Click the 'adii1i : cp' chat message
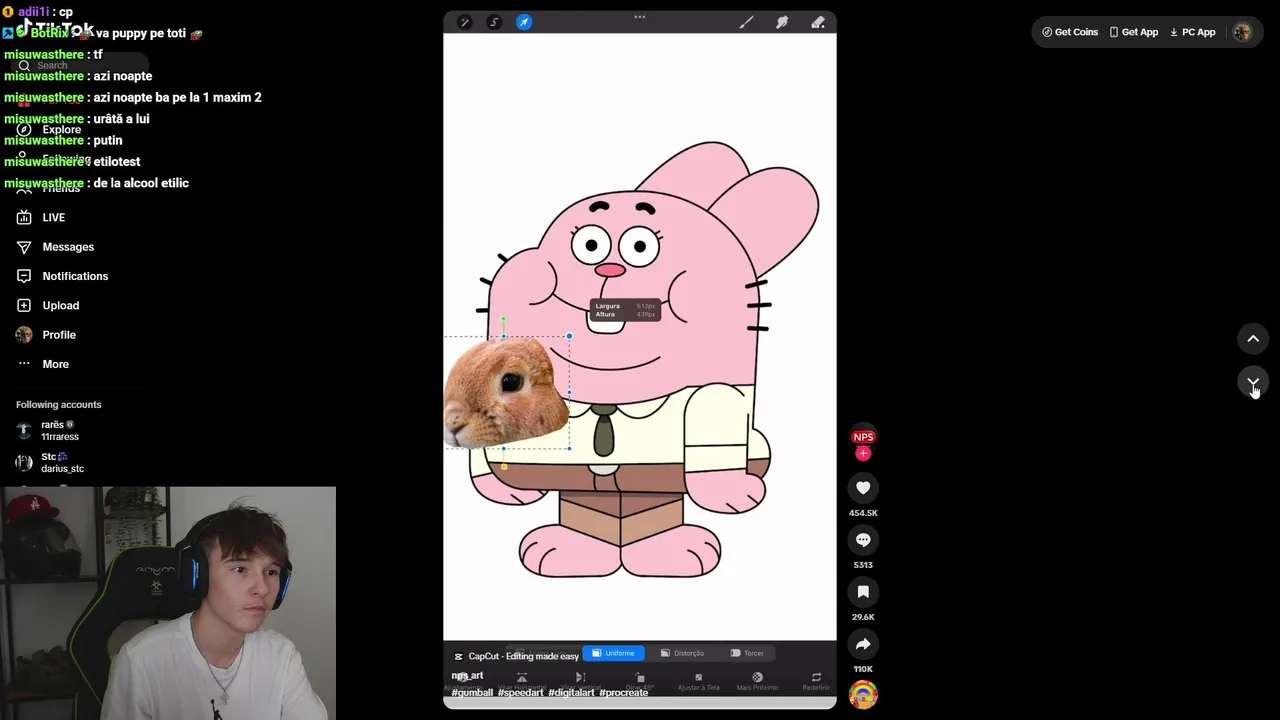 point(38,12)
